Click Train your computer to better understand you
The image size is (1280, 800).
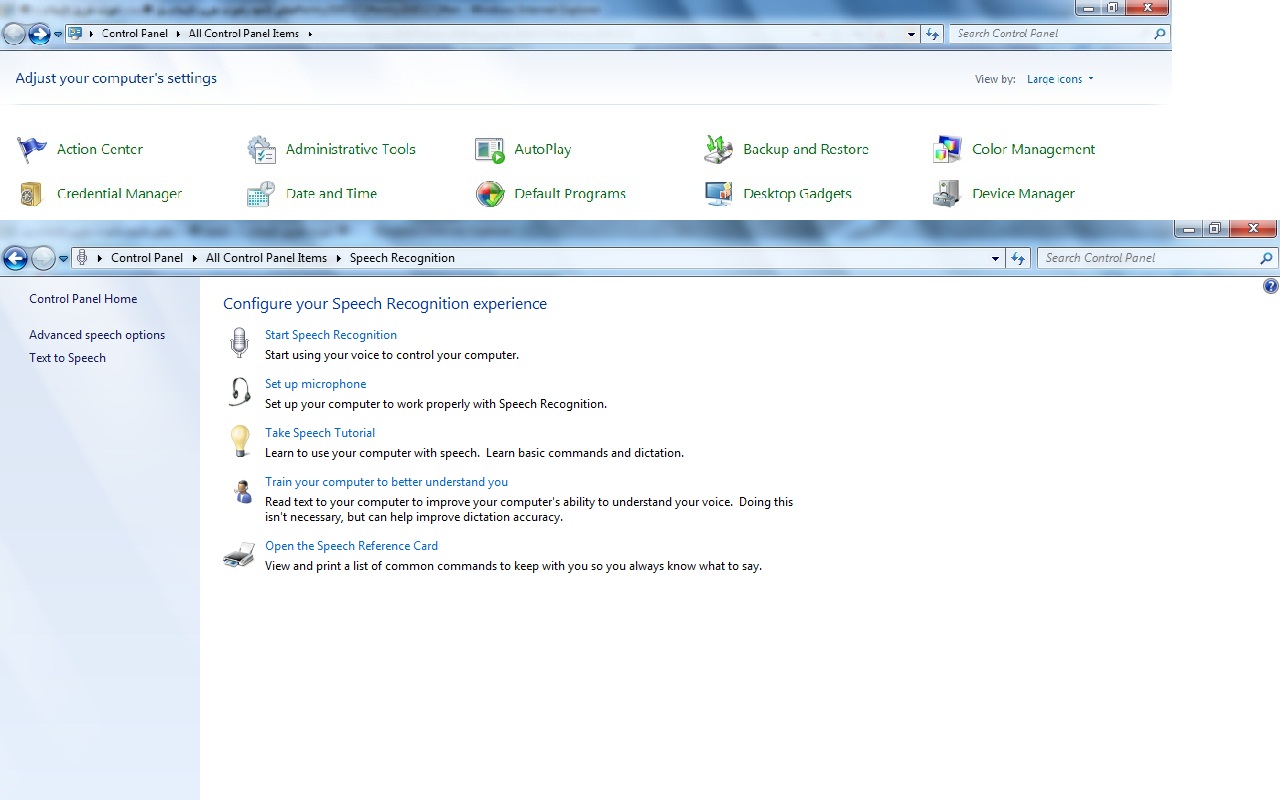point(386,482)
